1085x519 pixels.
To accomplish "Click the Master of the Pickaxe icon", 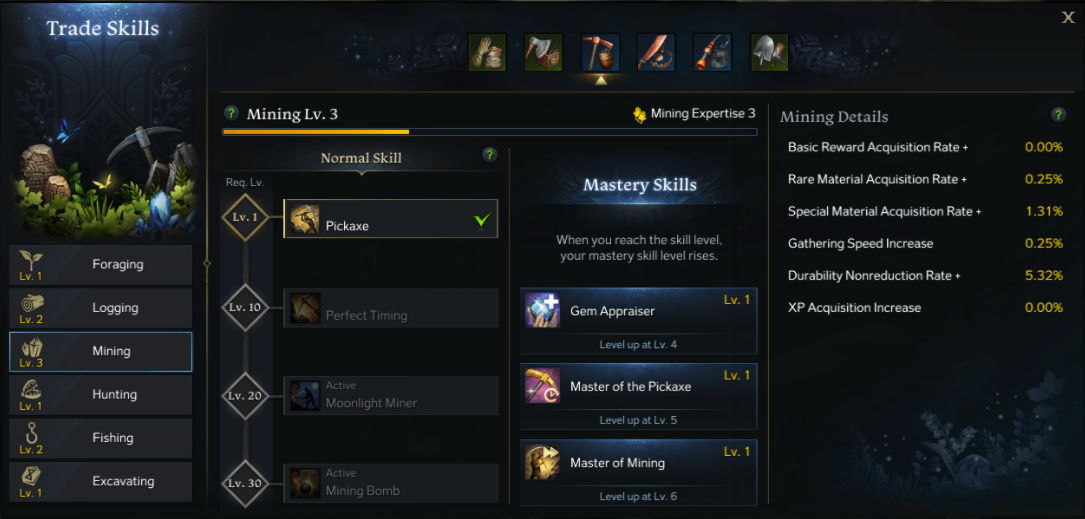I will coord(542,386).
